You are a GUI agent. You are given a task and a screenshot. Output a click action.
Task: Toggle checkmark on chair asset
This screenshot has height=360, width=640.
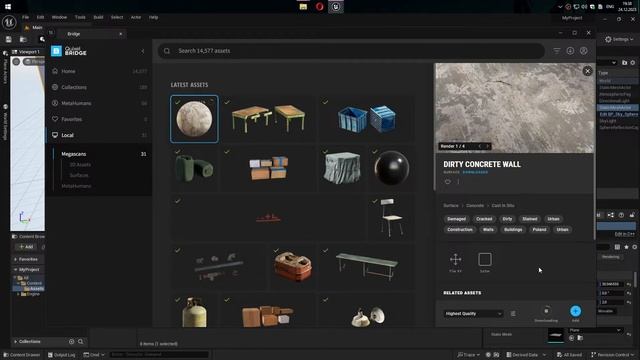coord(375,201)
